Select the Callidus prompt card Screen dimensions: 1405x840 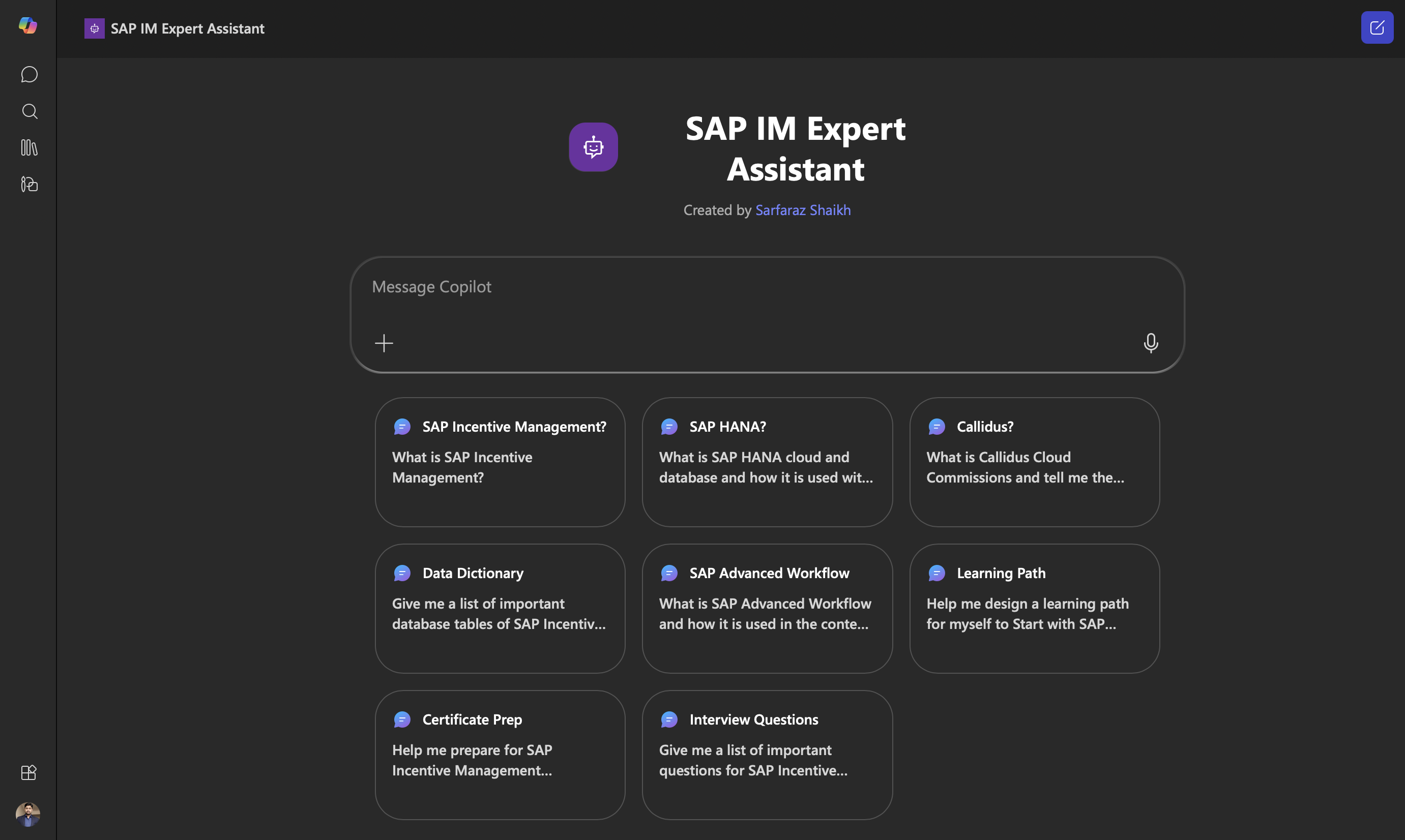point(1034,461)
